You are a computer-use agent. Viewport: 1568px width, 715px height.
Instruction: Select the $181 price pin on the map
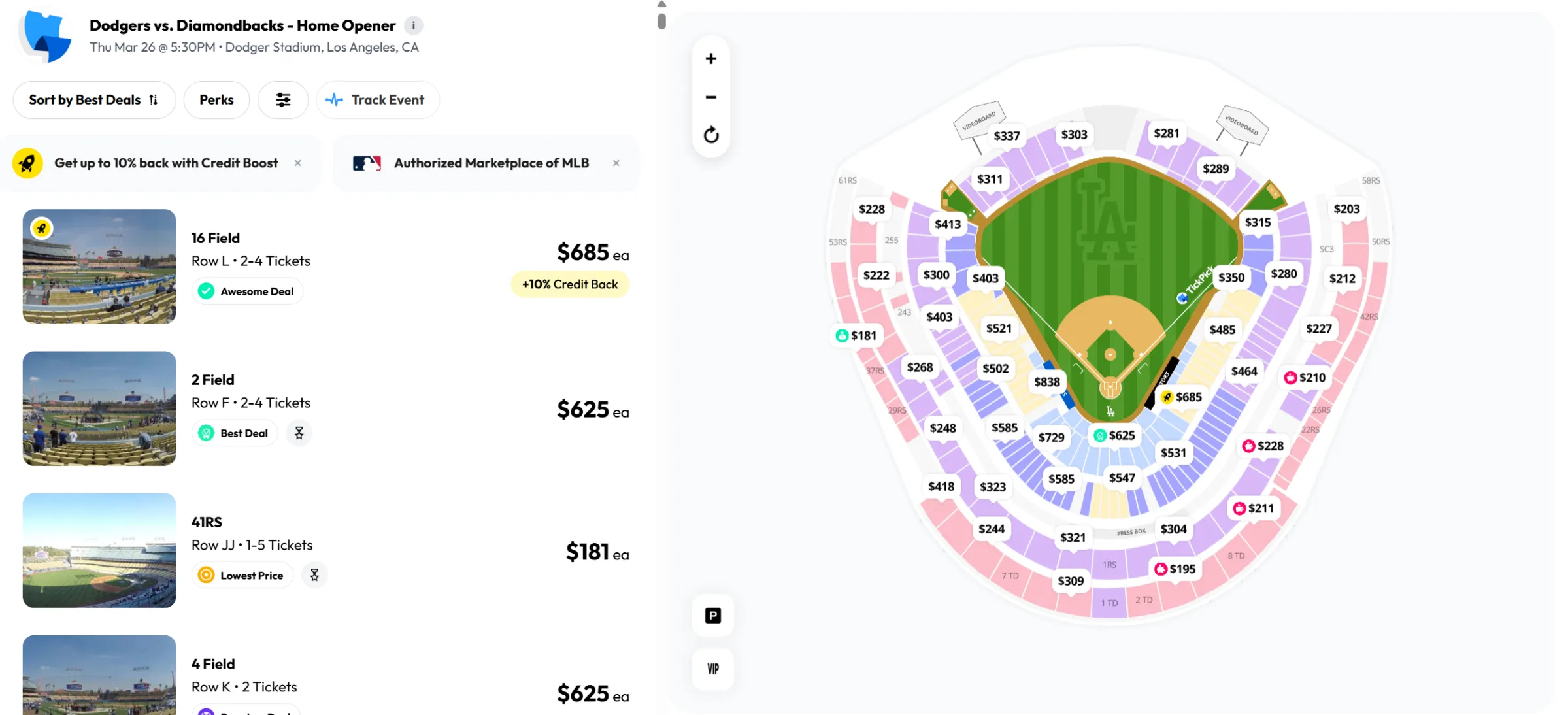[857, 335]
